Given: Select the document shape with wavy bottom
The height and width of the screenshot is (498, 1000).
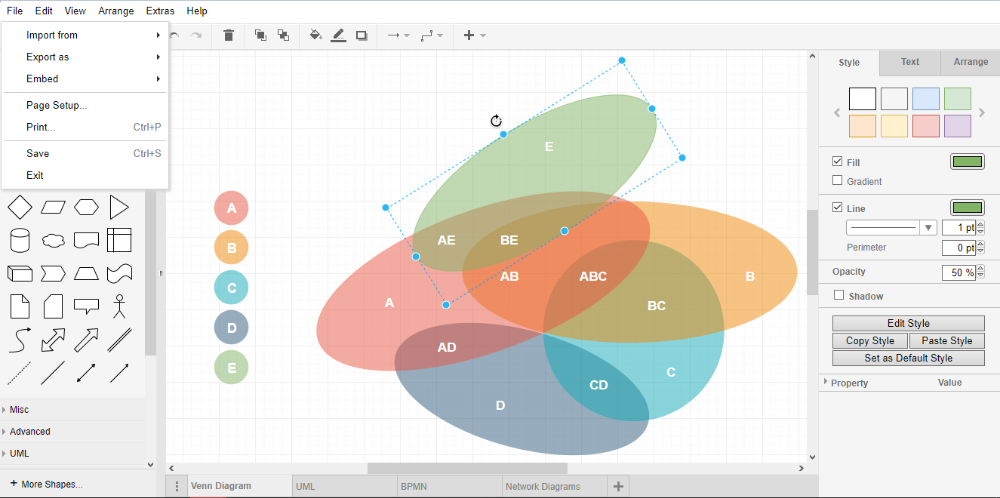Looking at the screenshot, I should [86, 240].
